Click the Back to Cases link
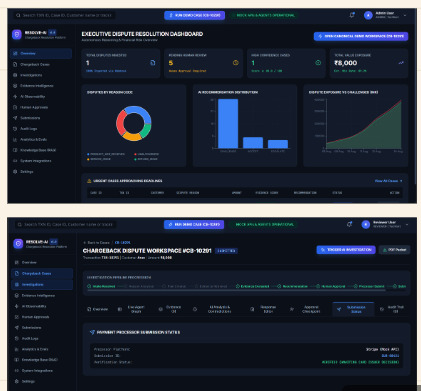Viewport: 421px width, 391px height. pos(96,243)
